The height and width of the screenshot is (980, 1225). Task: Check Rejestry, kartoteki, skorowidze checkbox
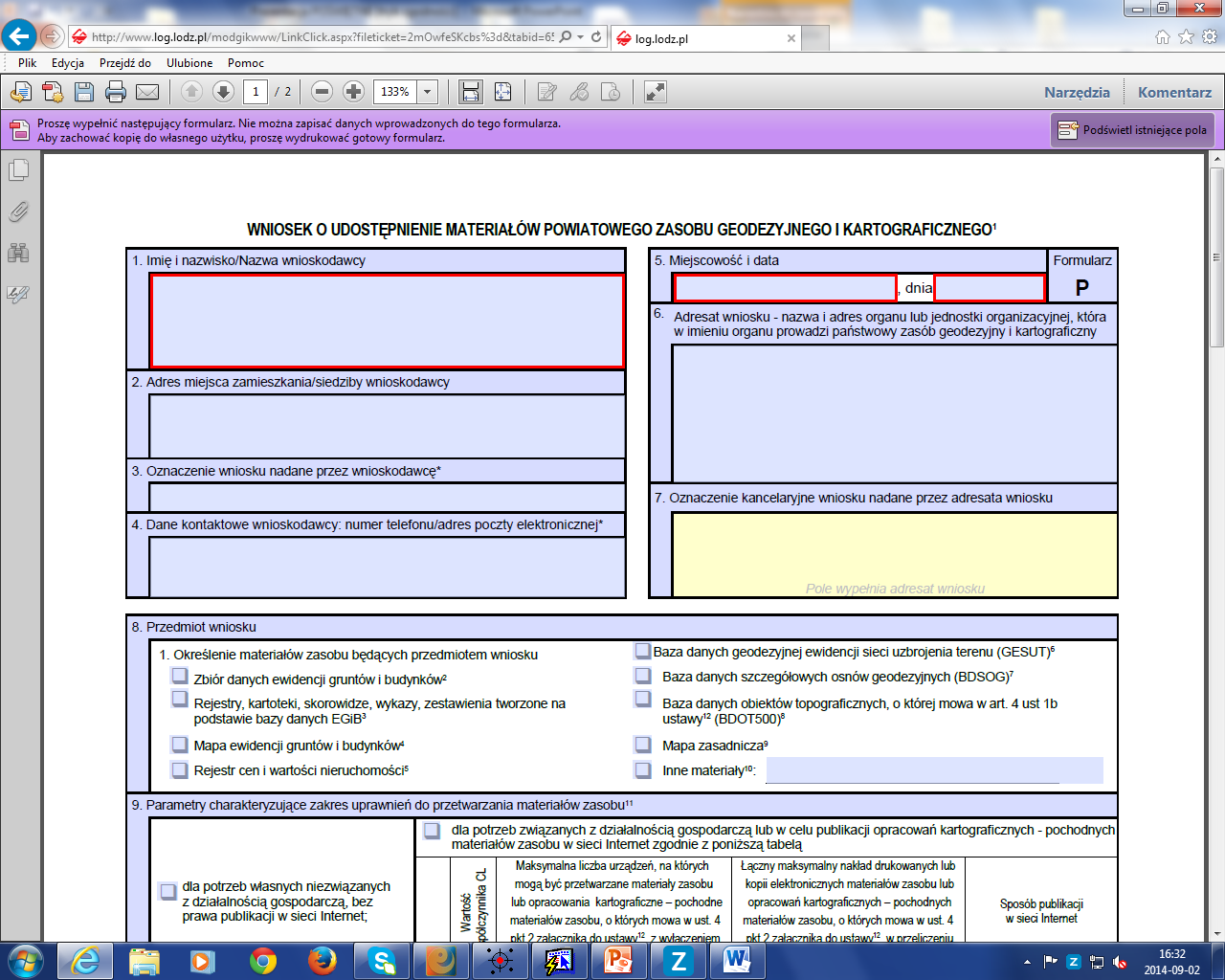click(179, 699)
